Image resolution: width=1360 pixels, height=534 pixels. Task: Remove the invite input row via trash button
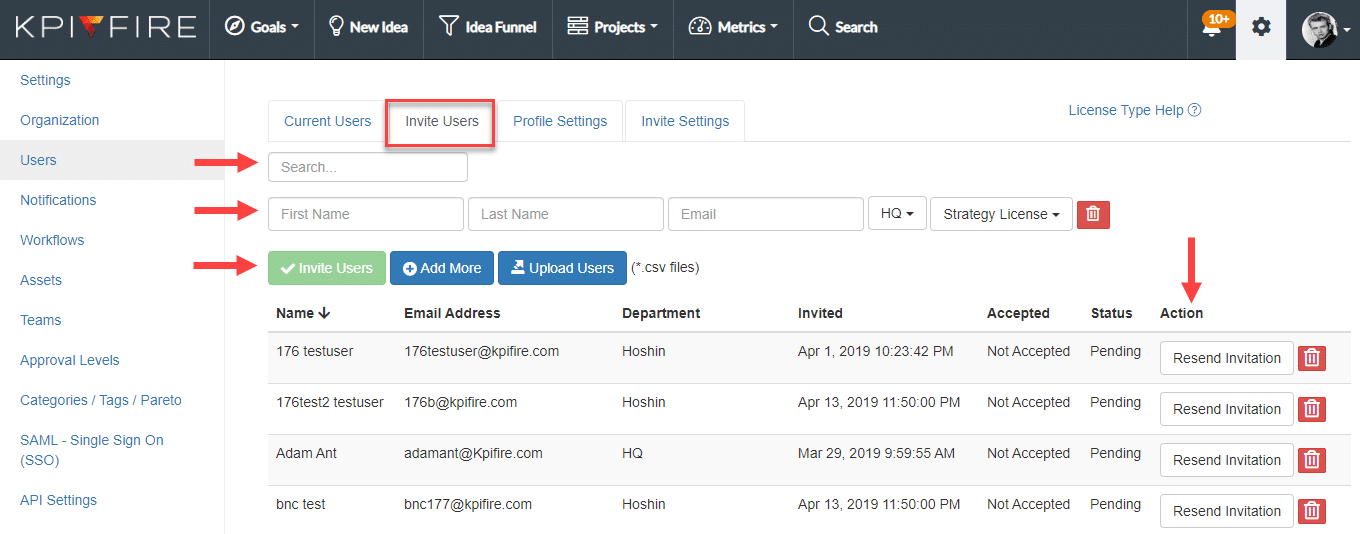pyautogui.click(x=1093, y=214)
